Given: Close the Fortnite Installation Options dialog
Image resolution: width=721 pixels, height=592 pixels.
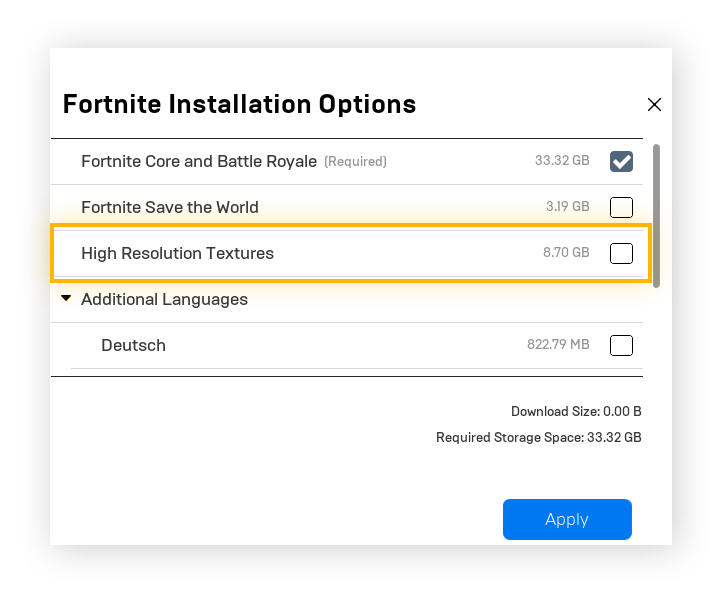Looking at the screenshot, I should pyautogui.click(x=655, y=104).
